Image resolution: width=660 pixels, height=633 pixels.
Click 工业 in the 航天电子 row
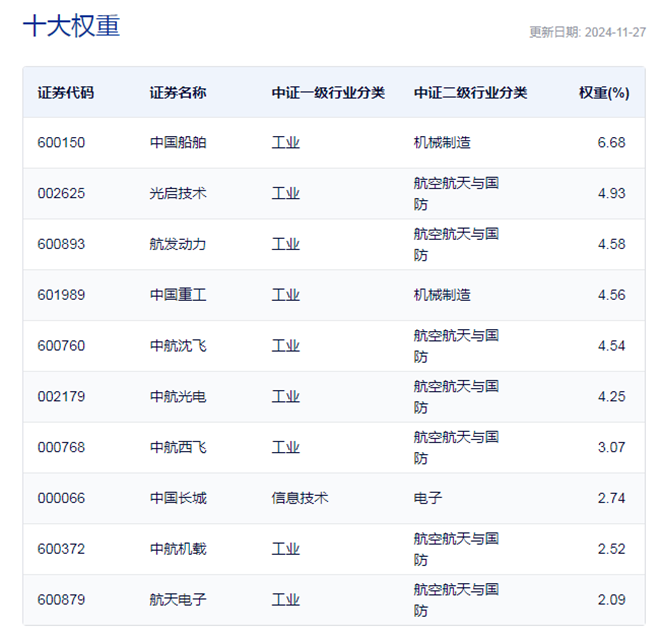[285, 600]
